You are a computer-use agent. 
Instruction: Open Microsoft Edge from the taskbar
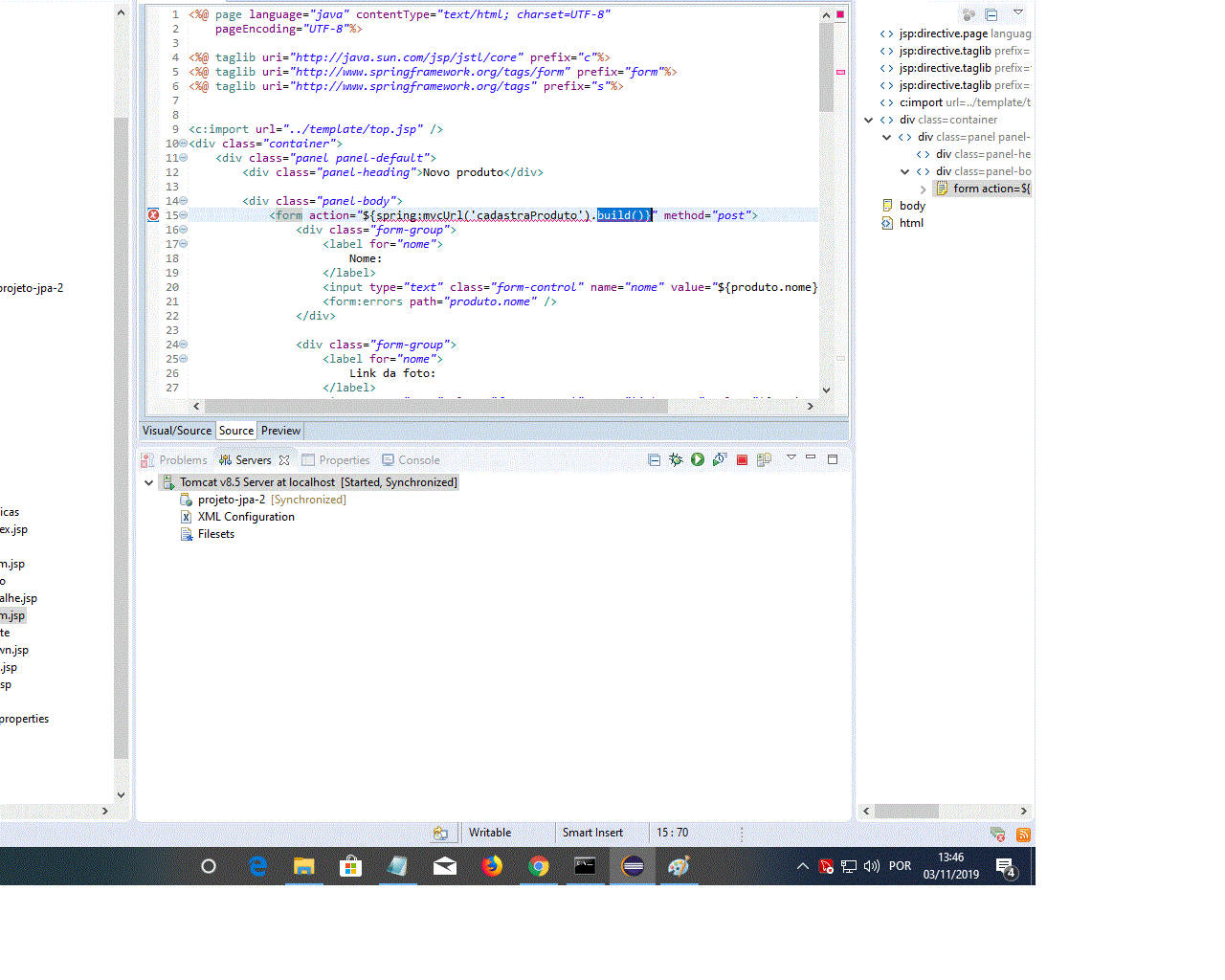pos(257,866)
